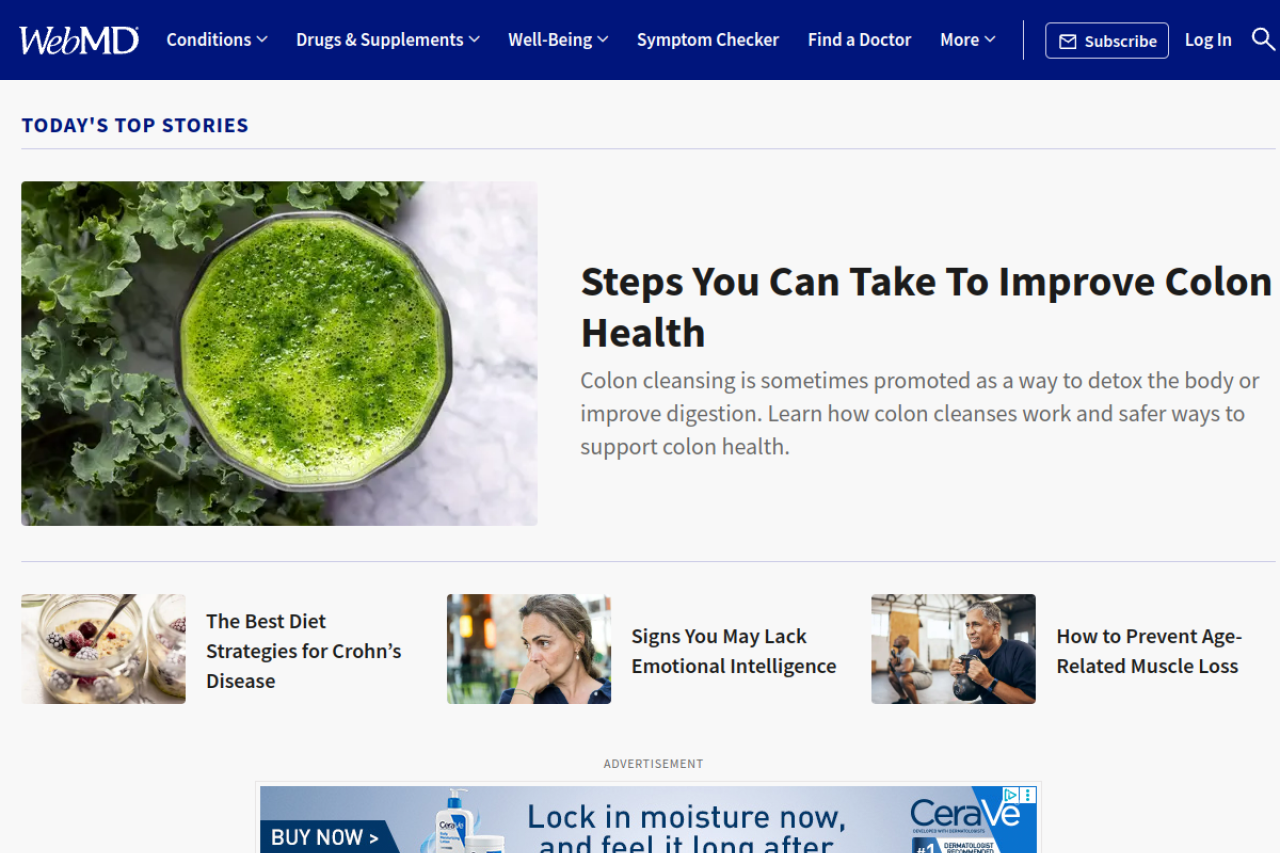The image size is (1280, 853).
Task: Click the WebMD logo
Action: [x=79, y=40]
